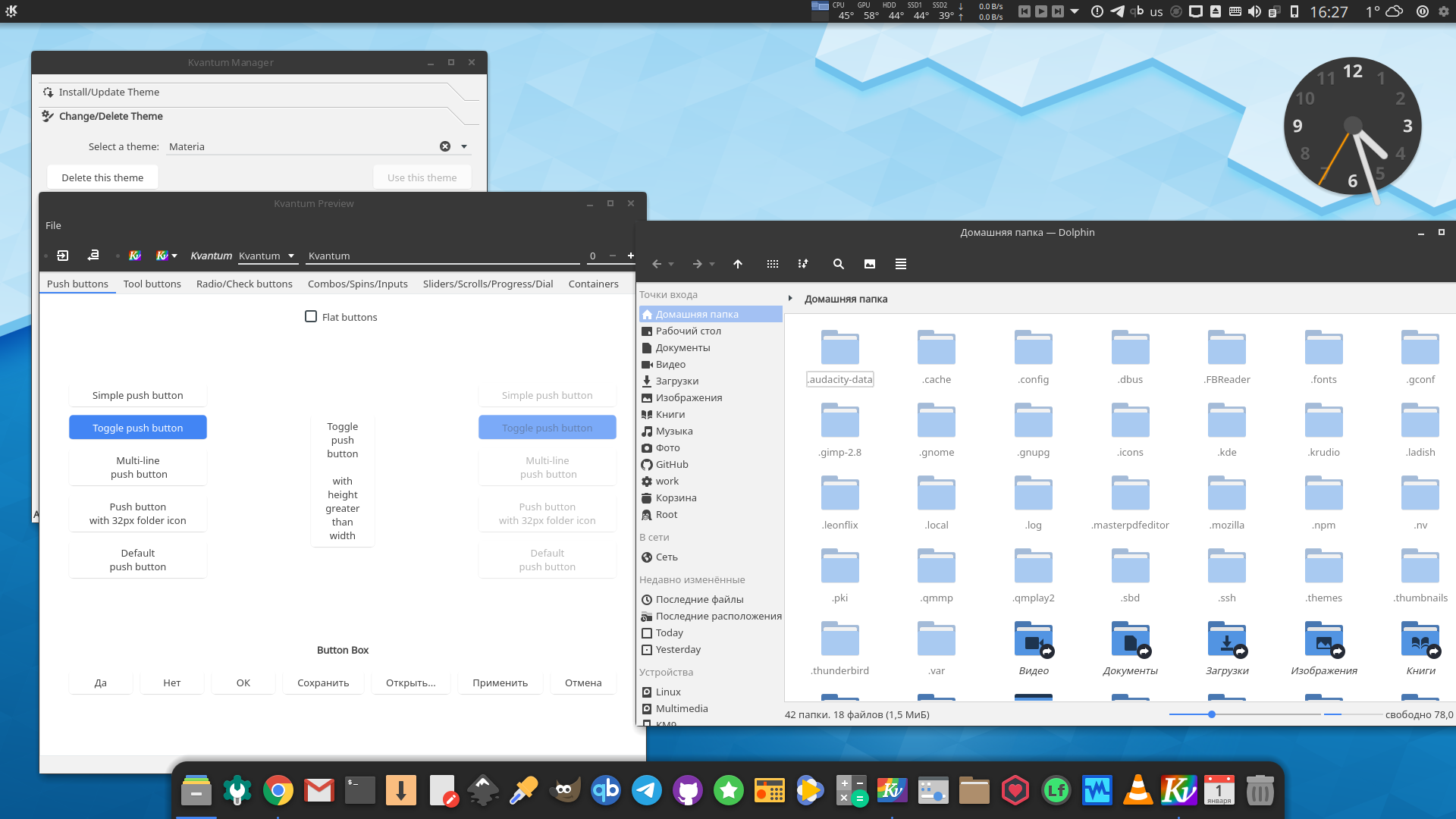Open the Kvantum combo box in toolbar

tap(267, 256)
